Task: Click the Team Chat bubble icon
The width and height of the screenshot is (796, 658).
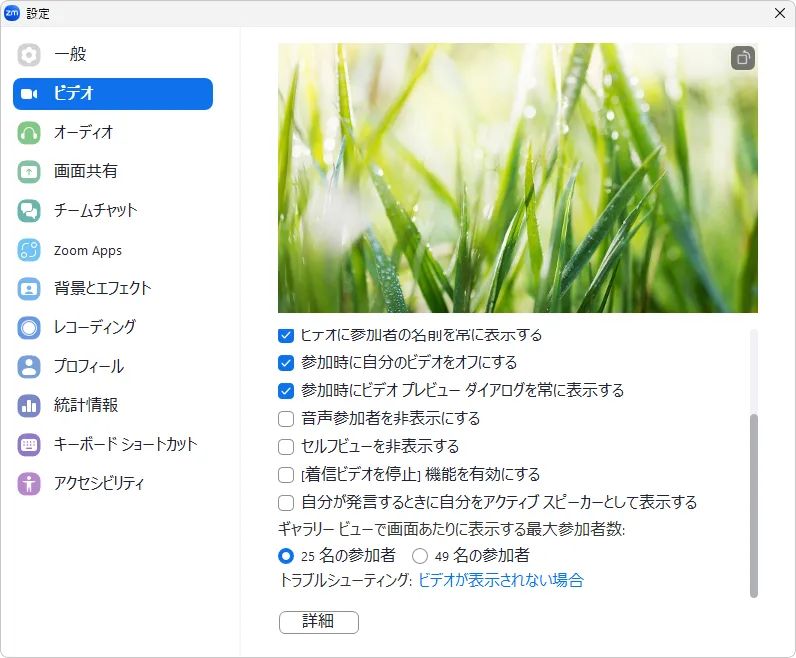Action: 29,211
